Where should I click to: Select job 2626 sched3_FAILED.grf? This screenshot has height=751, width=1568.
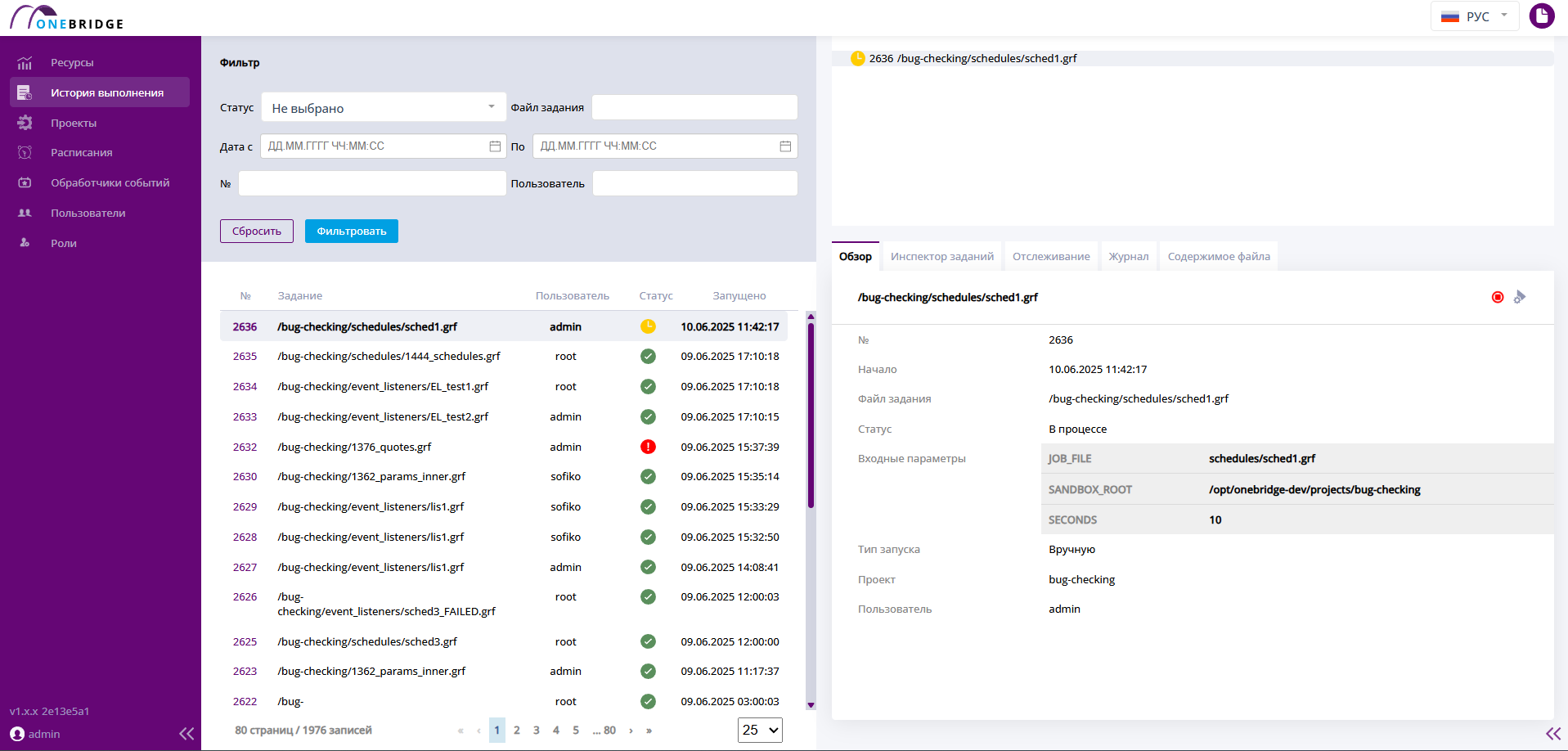pyautogui.click(x=504, y=604)
